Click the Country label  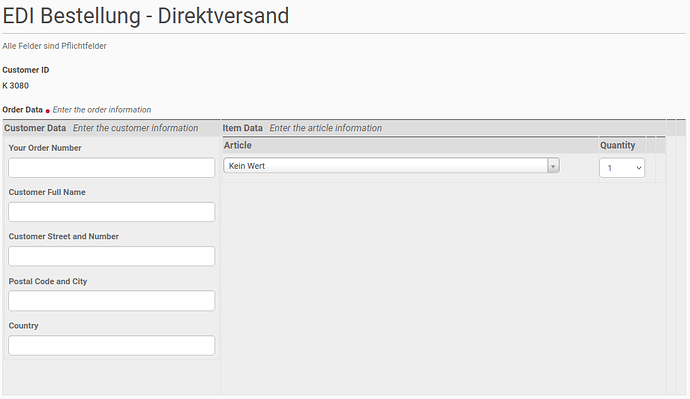point(23,326)
